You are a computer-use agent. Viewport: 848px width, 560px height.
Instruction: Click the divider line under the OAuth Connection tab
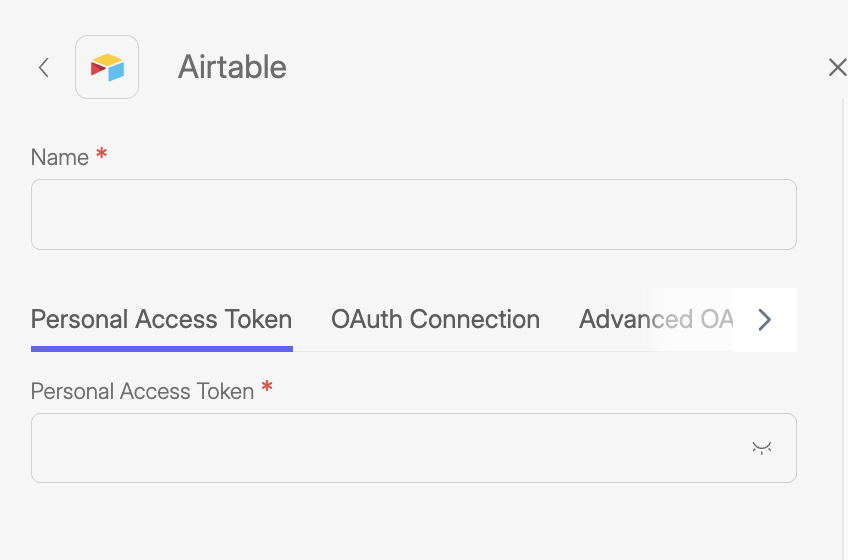[435, 351]
